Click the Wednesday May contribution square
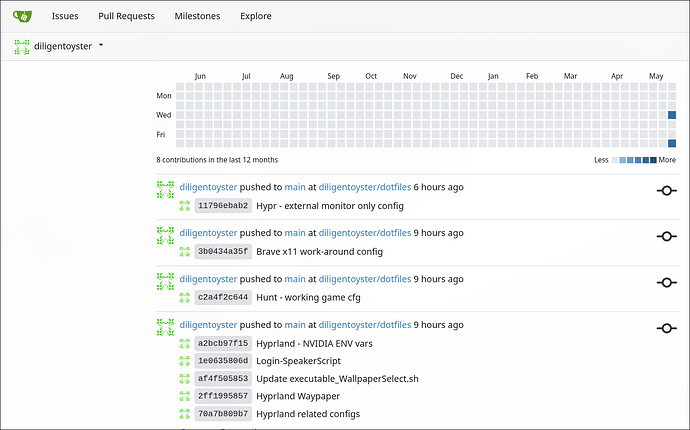 [672, 115]
